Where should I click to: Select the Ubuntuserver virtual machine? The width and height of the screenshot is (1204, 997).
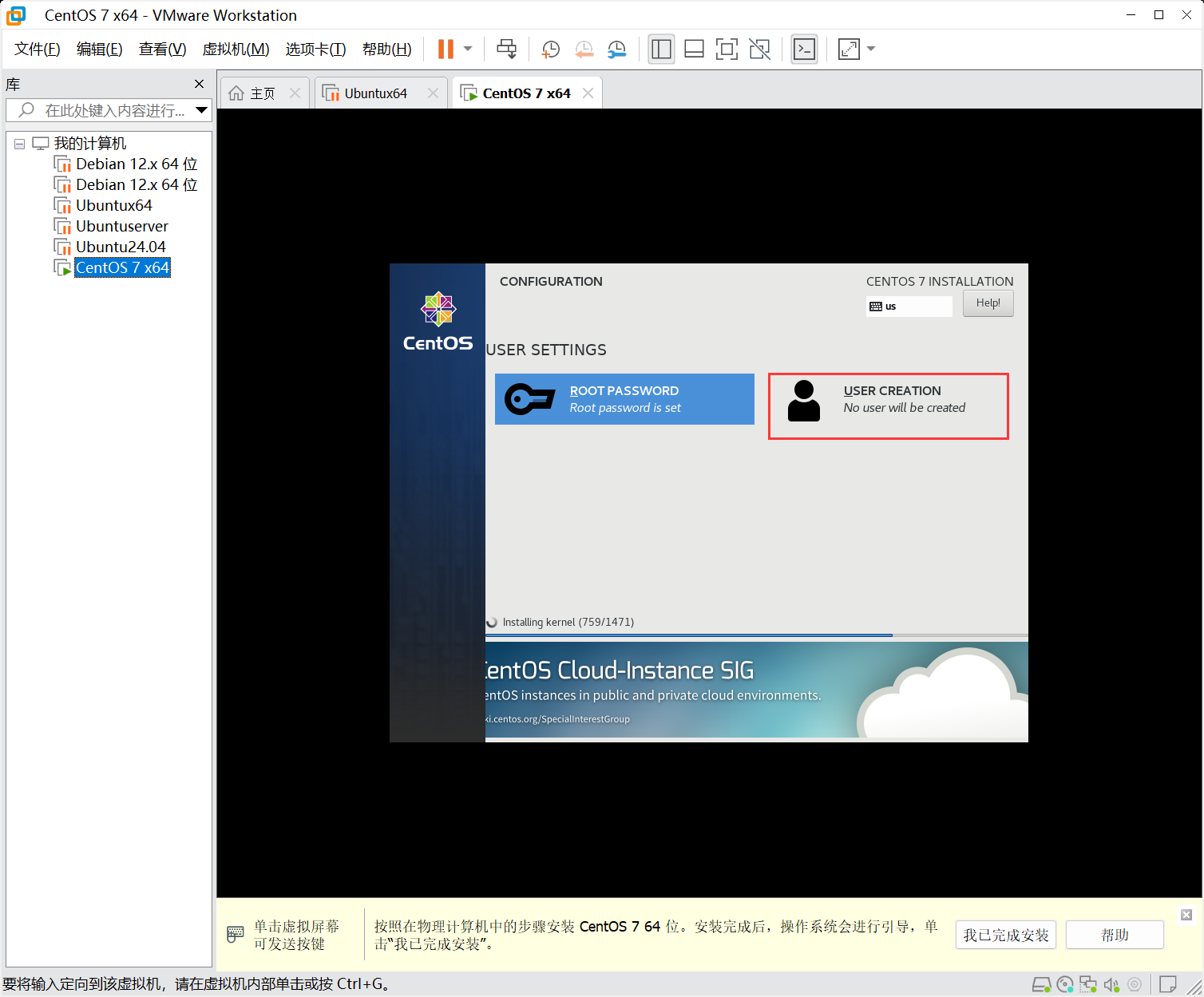122,227
